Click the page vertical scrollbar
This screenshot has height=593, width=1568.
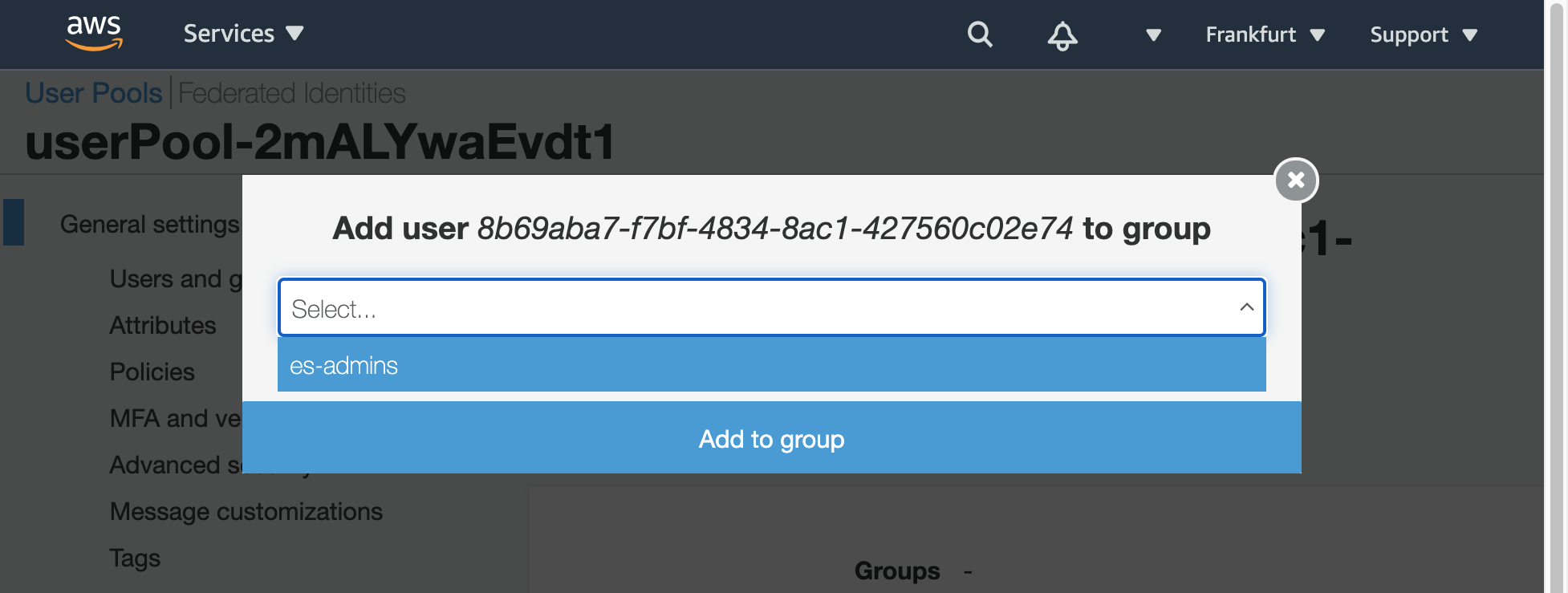1556,296
